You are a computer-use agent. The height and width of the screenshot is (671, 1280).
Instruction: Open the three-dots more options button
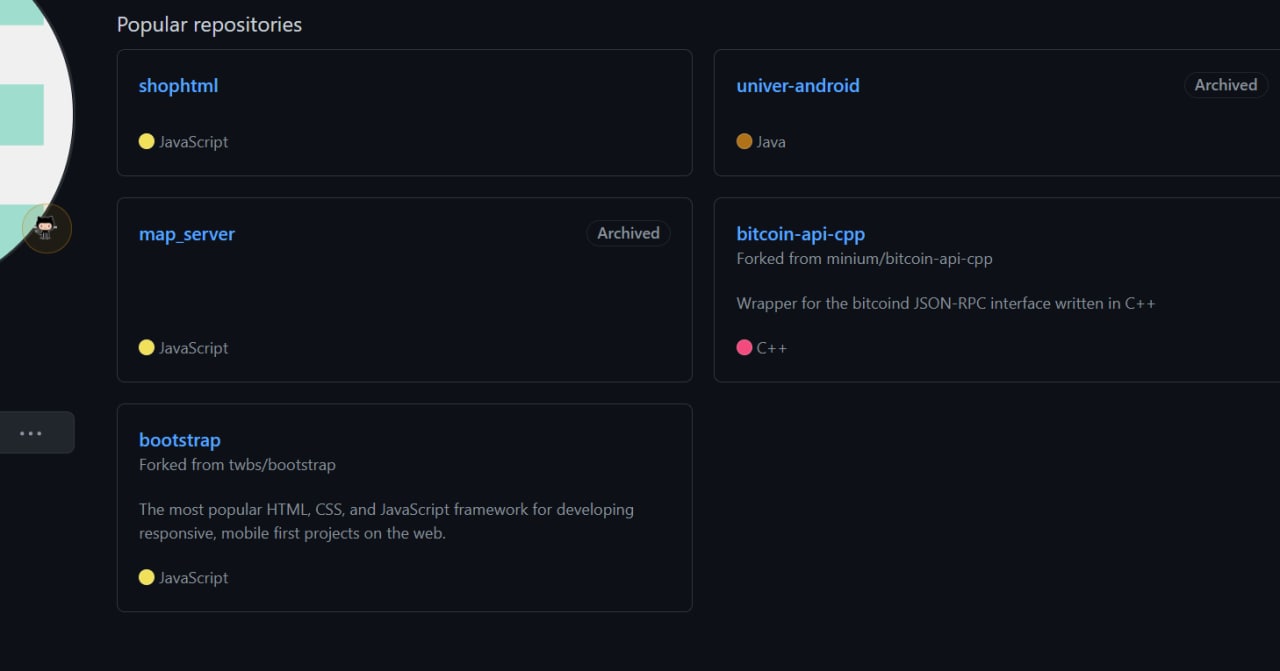[31, 433]
